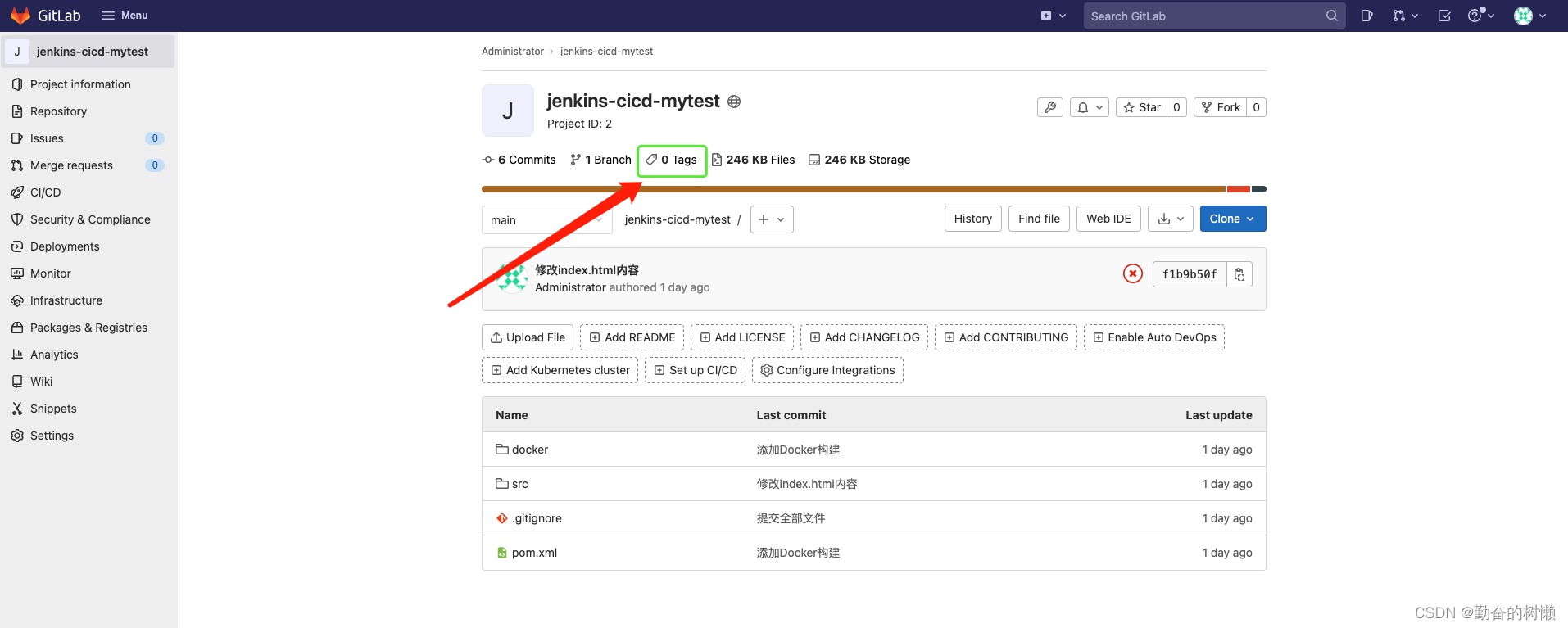
Task: Click the repository languages color bar
Action: coord(874,189)
